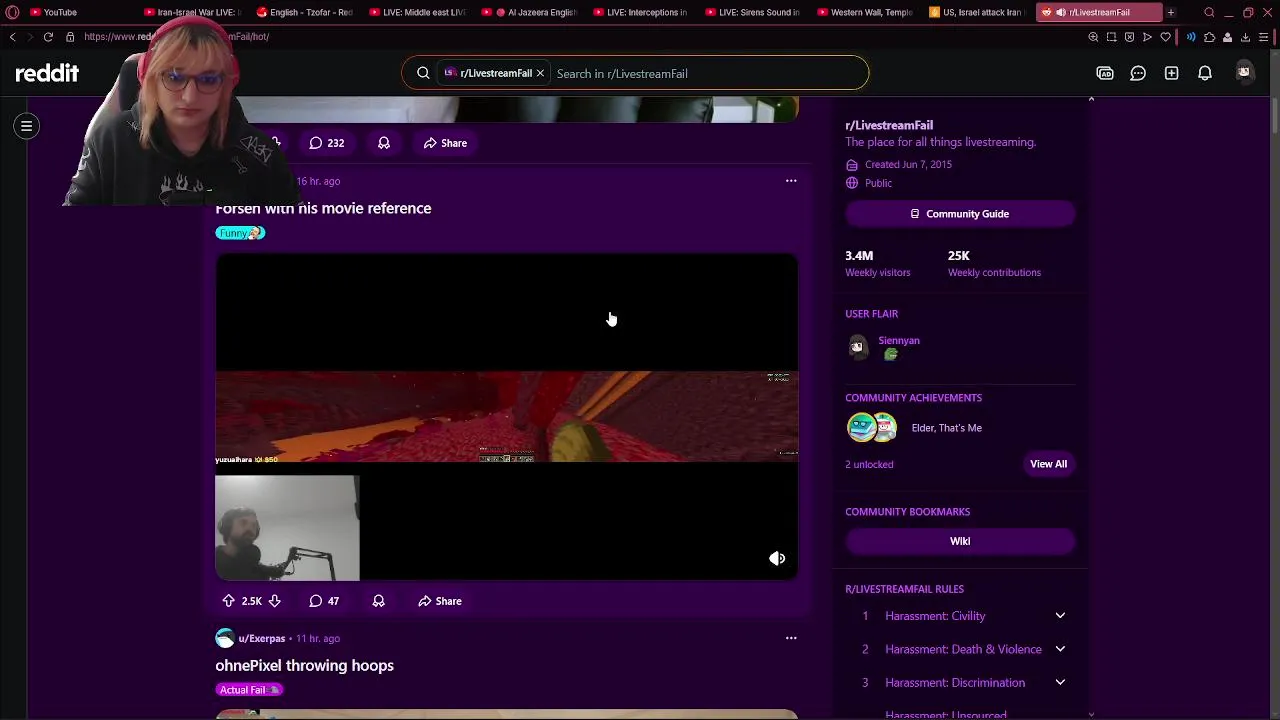This screenshot has height=720, width=1280.
Task: Open the Wiki community bookmark
Action: point(960,541)
